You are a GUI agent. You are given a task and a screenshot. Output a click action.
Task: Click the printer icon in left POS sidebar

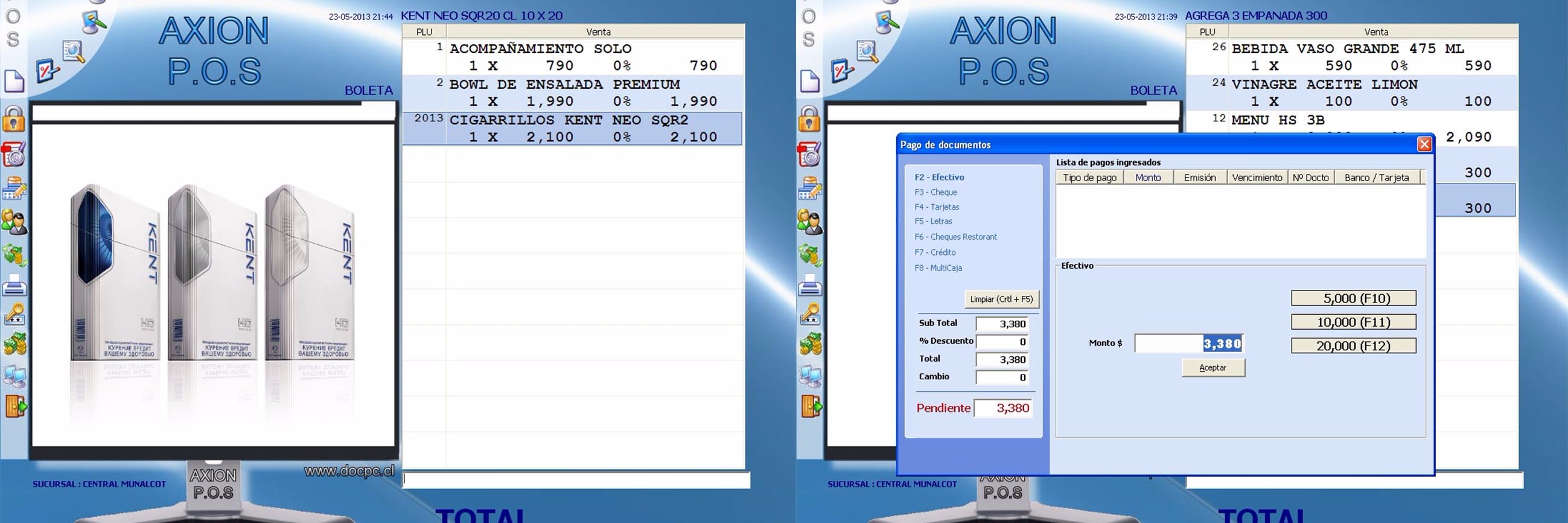pyautogui.click(x=14, y=285)
